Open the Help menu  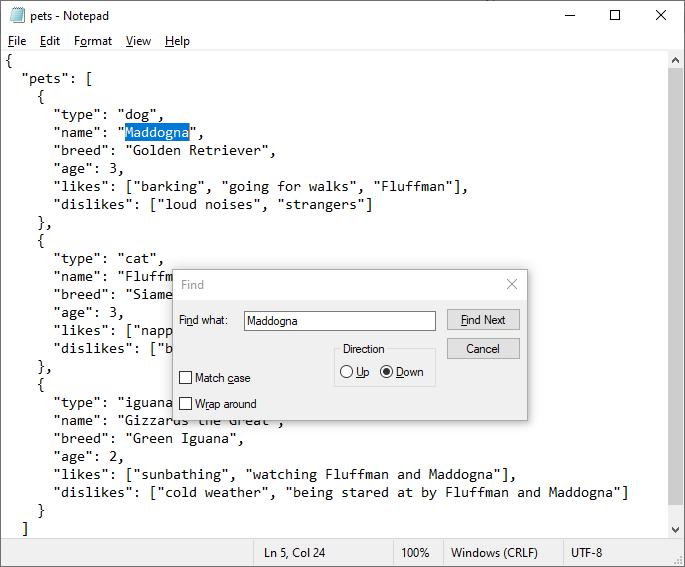[x=177, y=41]
